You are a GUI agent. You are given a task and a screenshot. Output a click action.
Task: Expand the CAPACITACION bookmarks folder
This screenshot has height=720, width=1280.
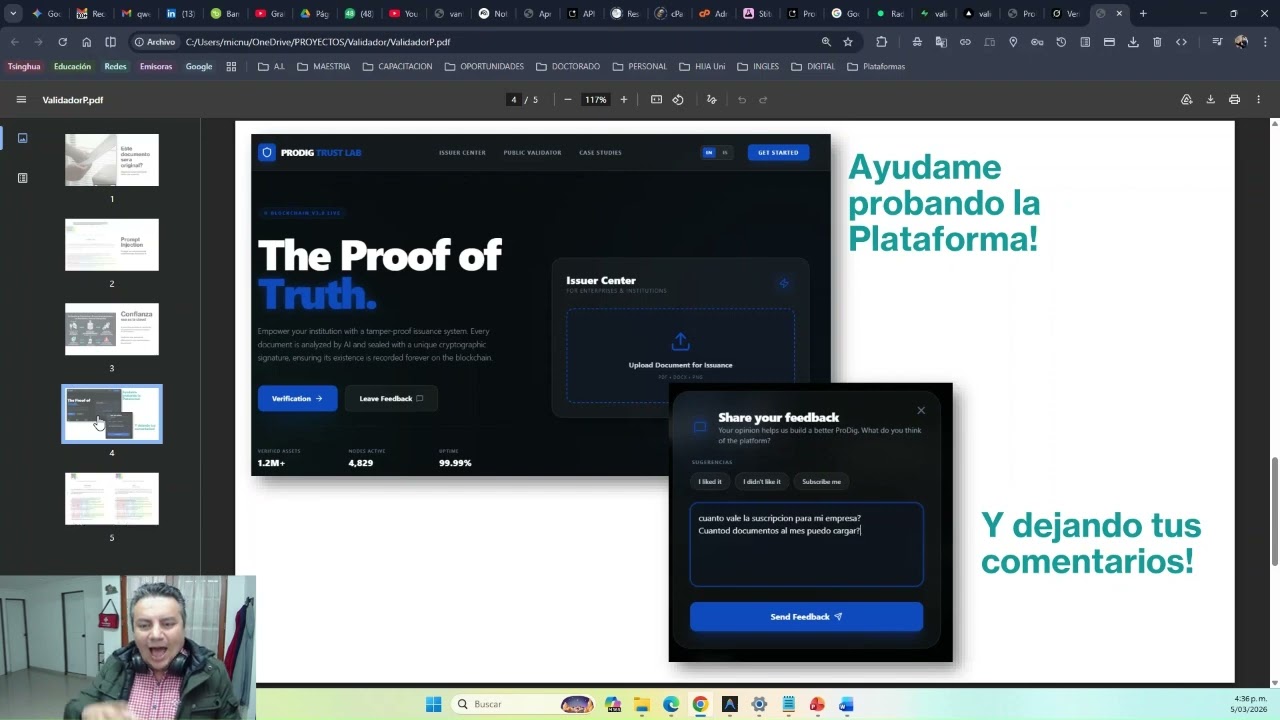pyautogui.click(x=397, y=66)
